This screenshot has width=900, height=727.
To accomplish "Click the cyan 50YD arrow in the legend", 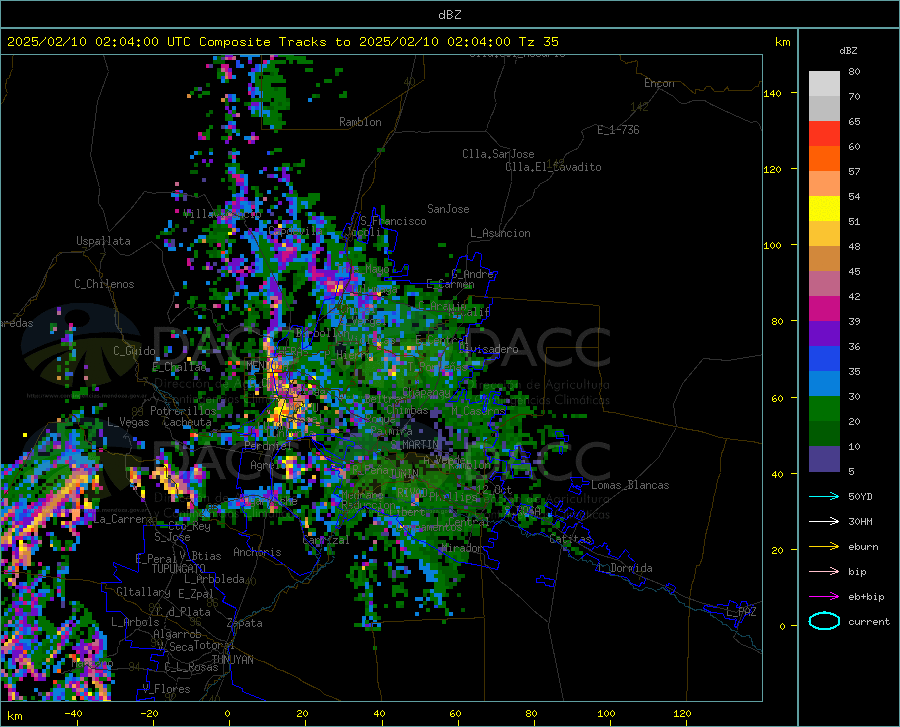I will pos(824,496).
